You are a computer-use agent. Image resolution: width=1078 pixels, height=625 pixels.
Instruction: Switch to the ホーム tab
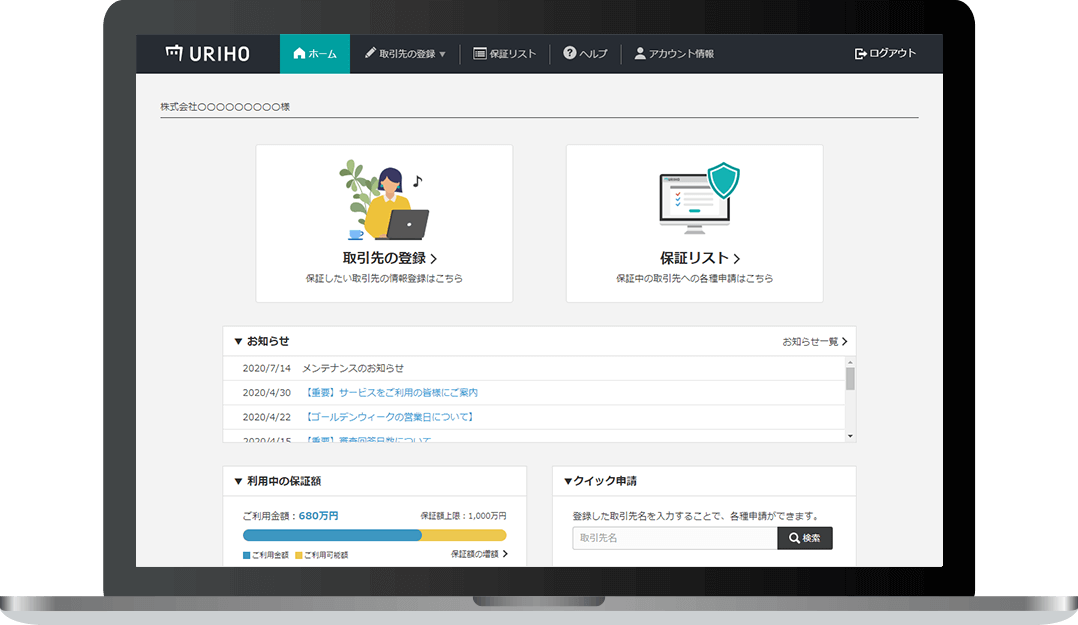click(315, 54)
